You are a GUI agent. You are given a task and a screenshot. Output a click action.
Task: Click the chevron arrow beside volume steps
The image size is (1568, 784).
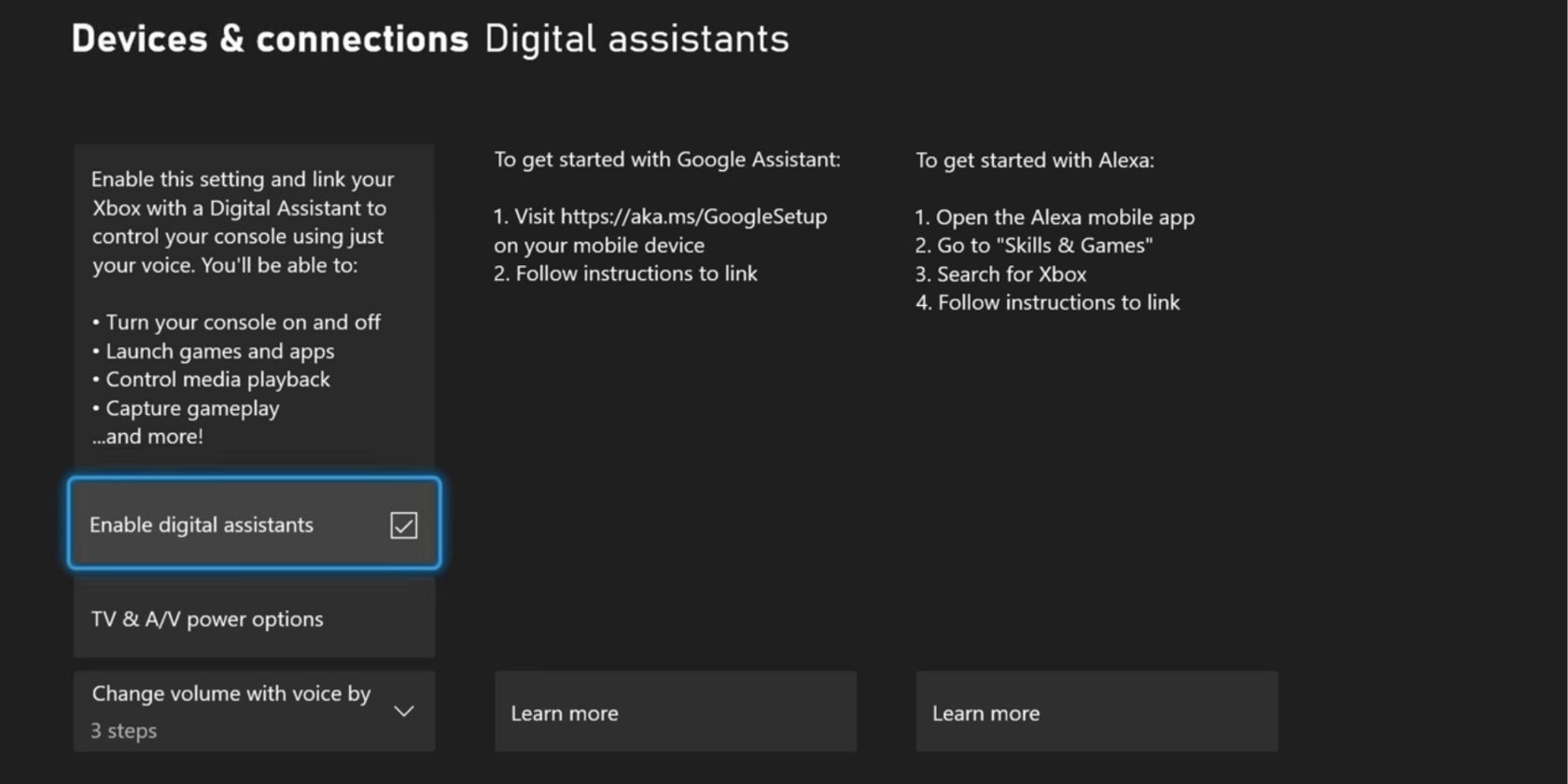403,711
